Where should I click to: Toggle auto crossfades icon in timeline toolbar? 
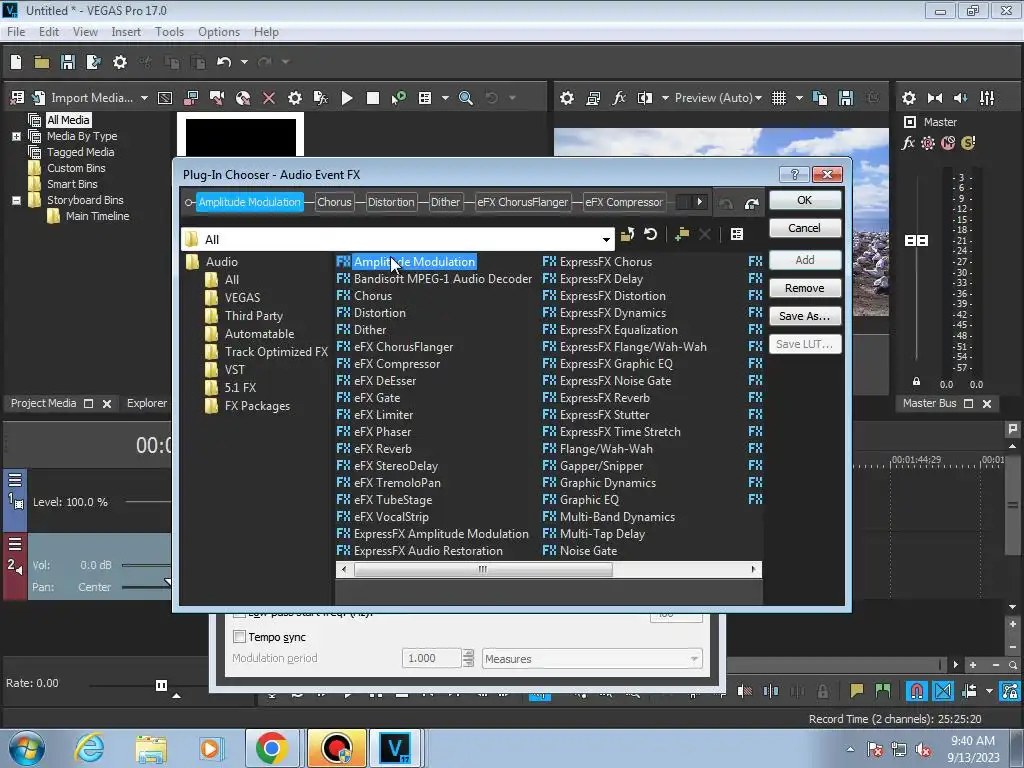tap(943, 690)
